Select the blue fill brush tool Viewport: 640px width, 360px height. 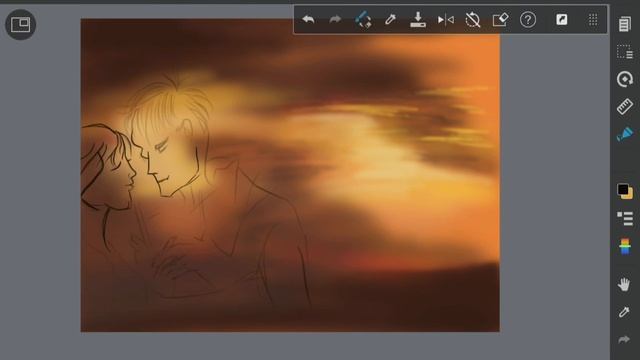(x=624, y=134)
